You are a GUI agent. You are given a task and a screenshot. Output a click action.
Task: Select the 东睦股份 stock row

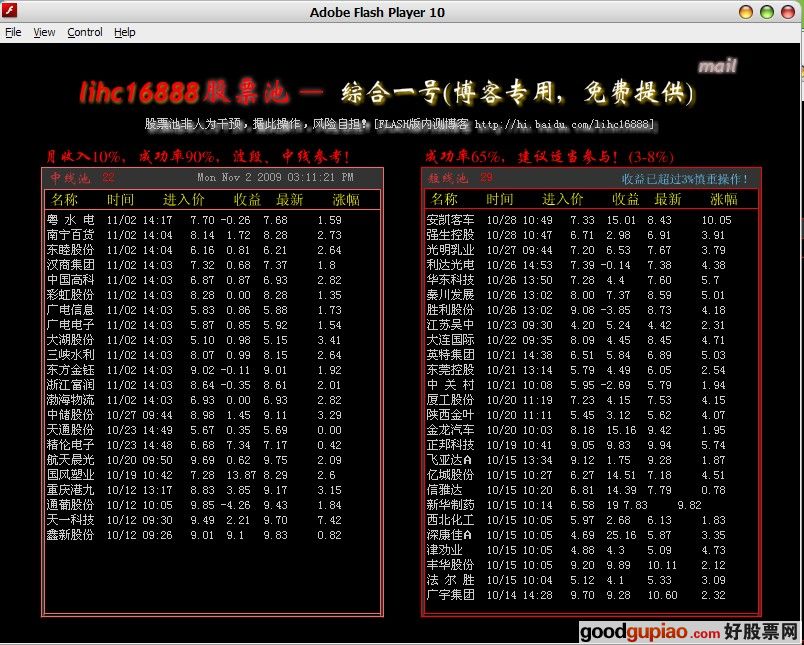[194, 250]
